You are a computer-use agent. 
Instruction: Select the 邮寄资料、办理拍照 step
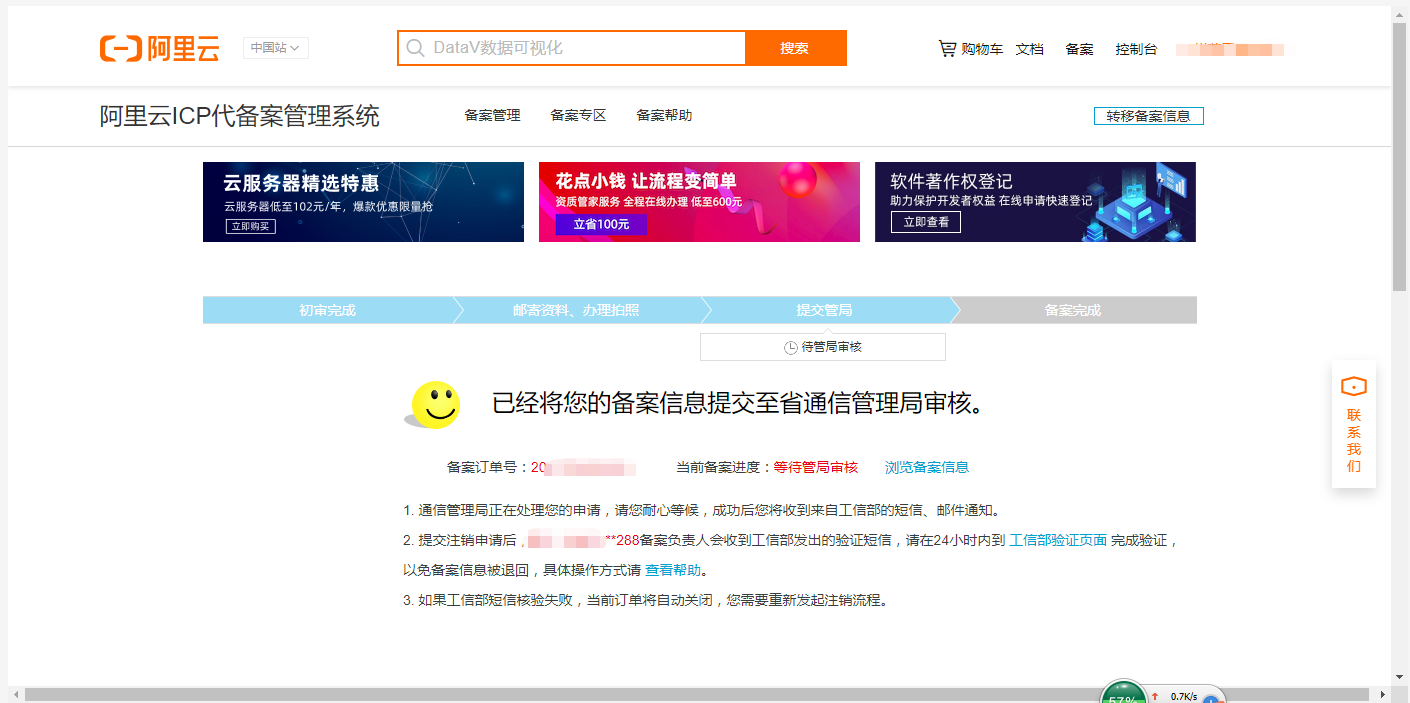(x=576, y=310)
